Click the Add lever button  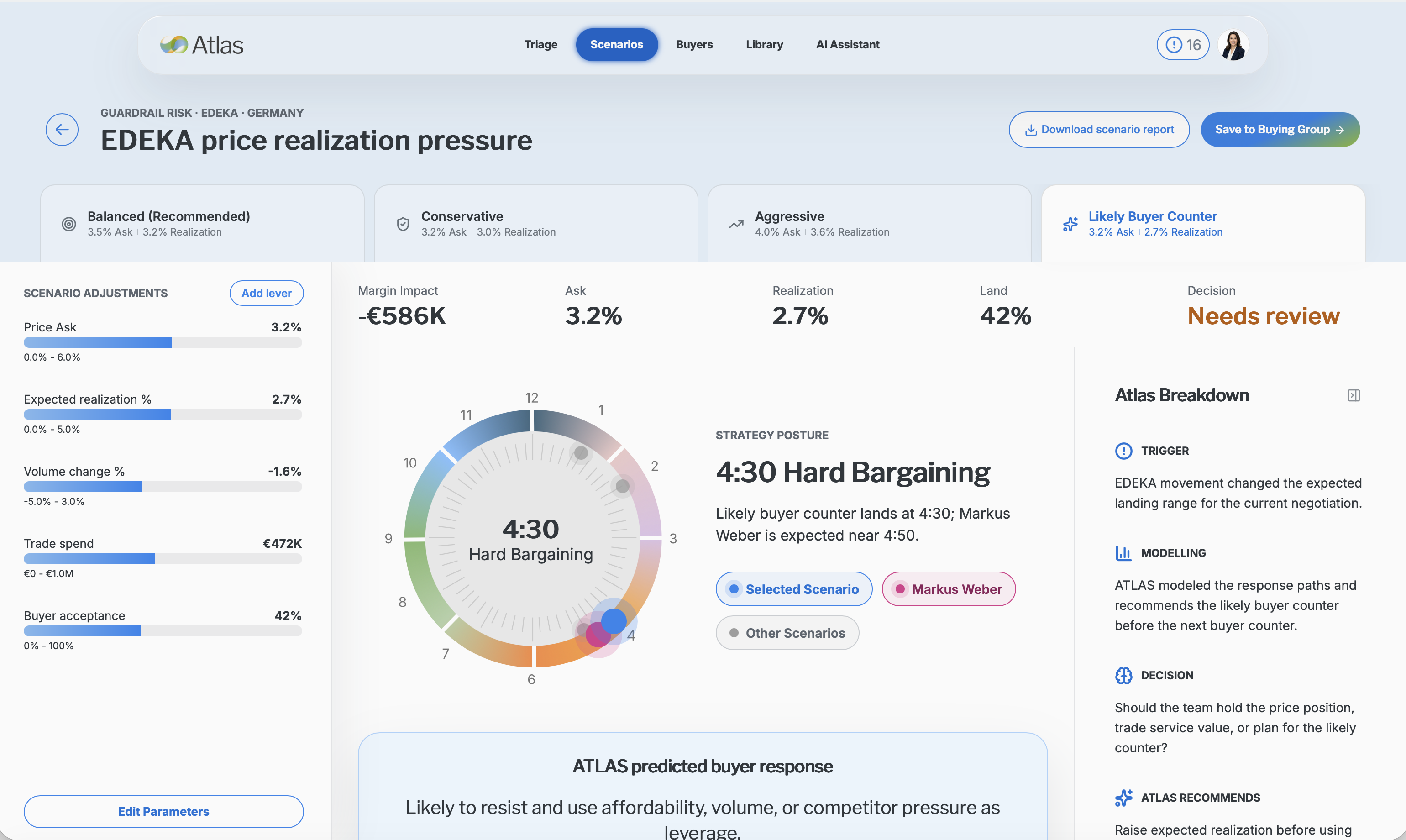point(267,293)
